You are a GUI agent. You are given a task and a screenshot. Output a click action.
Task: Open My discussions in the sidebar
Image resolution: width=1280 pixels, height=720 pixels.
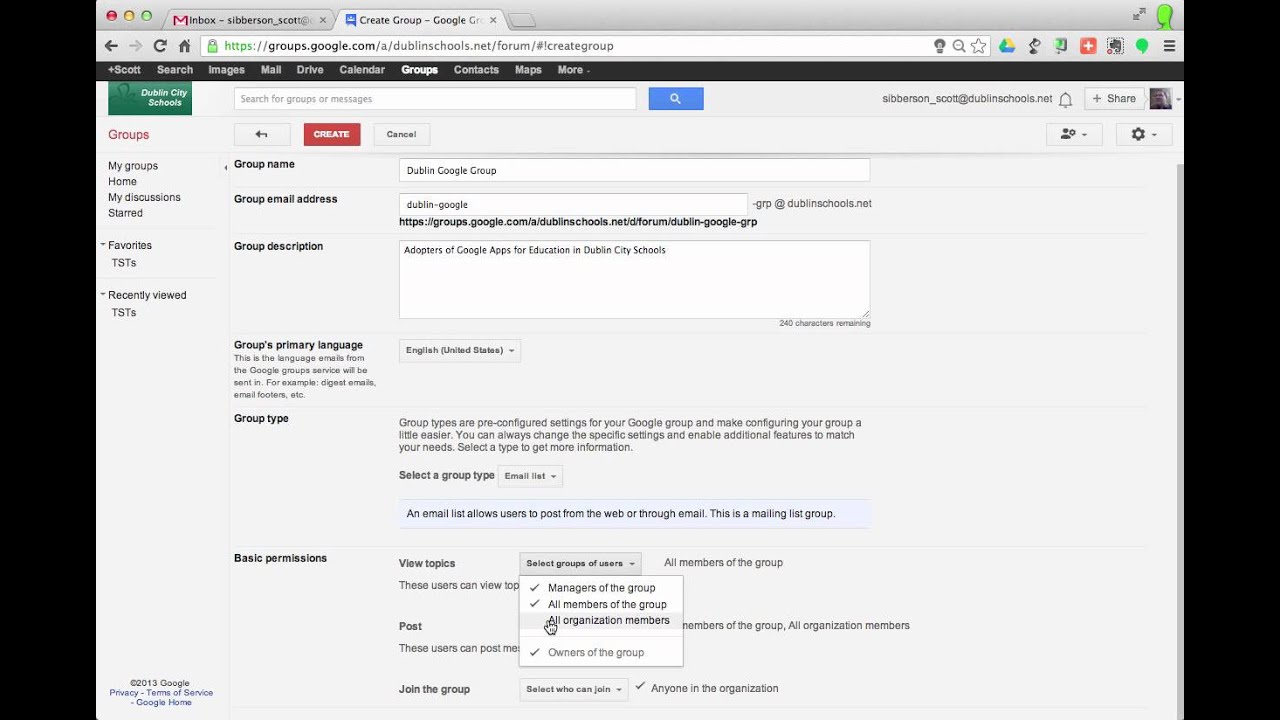click(144, 197)
